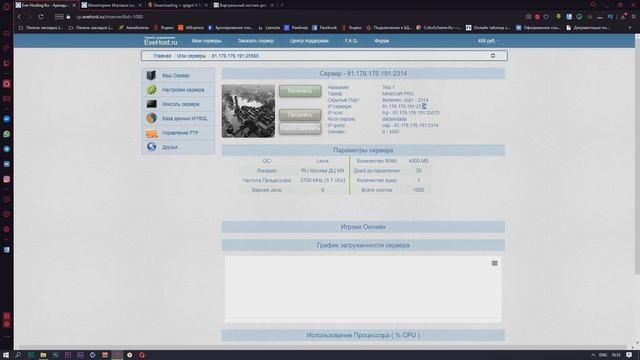The height and width of the screenshot is (360, 640).
Task: Open taskbar search magnifier
Action: 18,355
